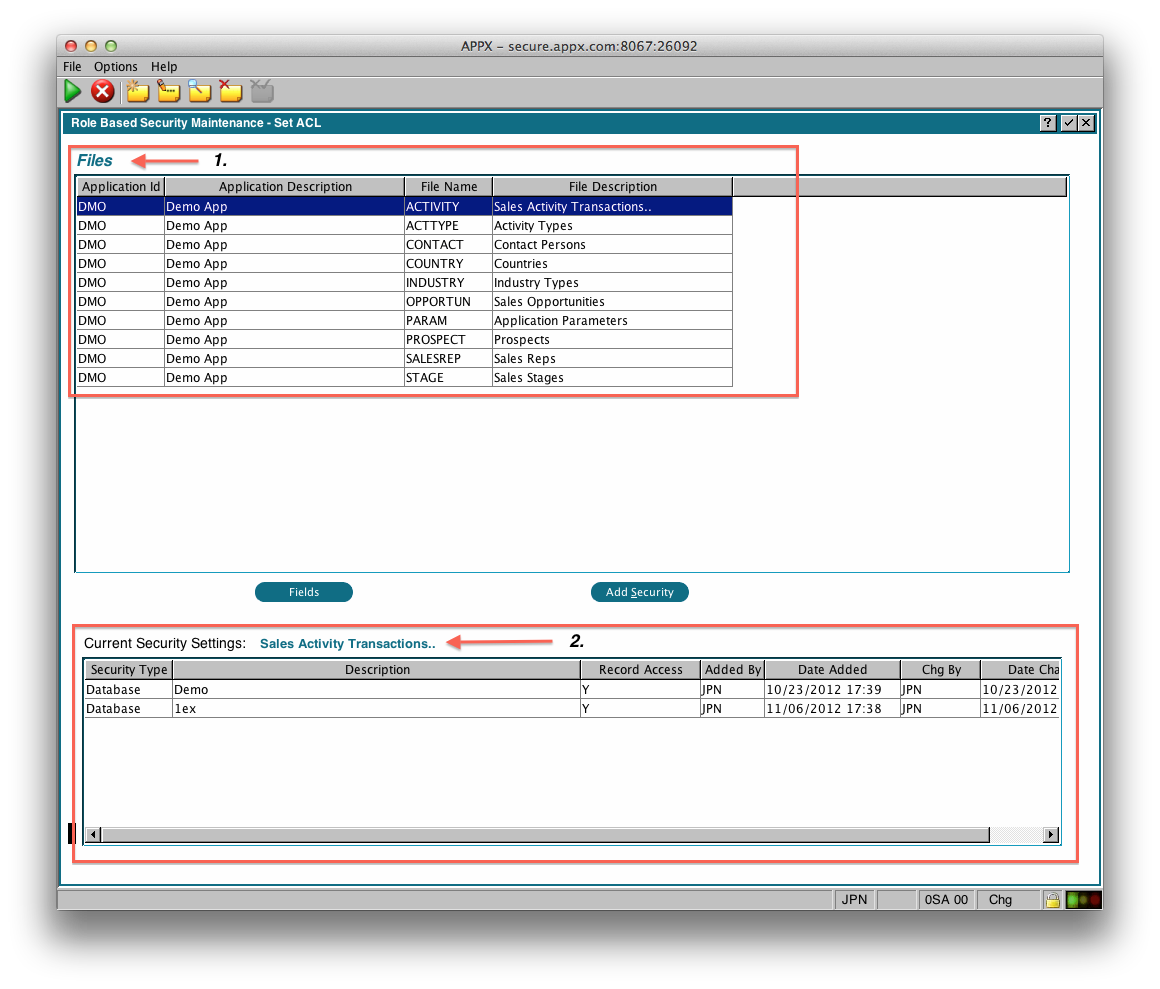
Task: Select the PROSPECT file row
Action: click(435, 340)
